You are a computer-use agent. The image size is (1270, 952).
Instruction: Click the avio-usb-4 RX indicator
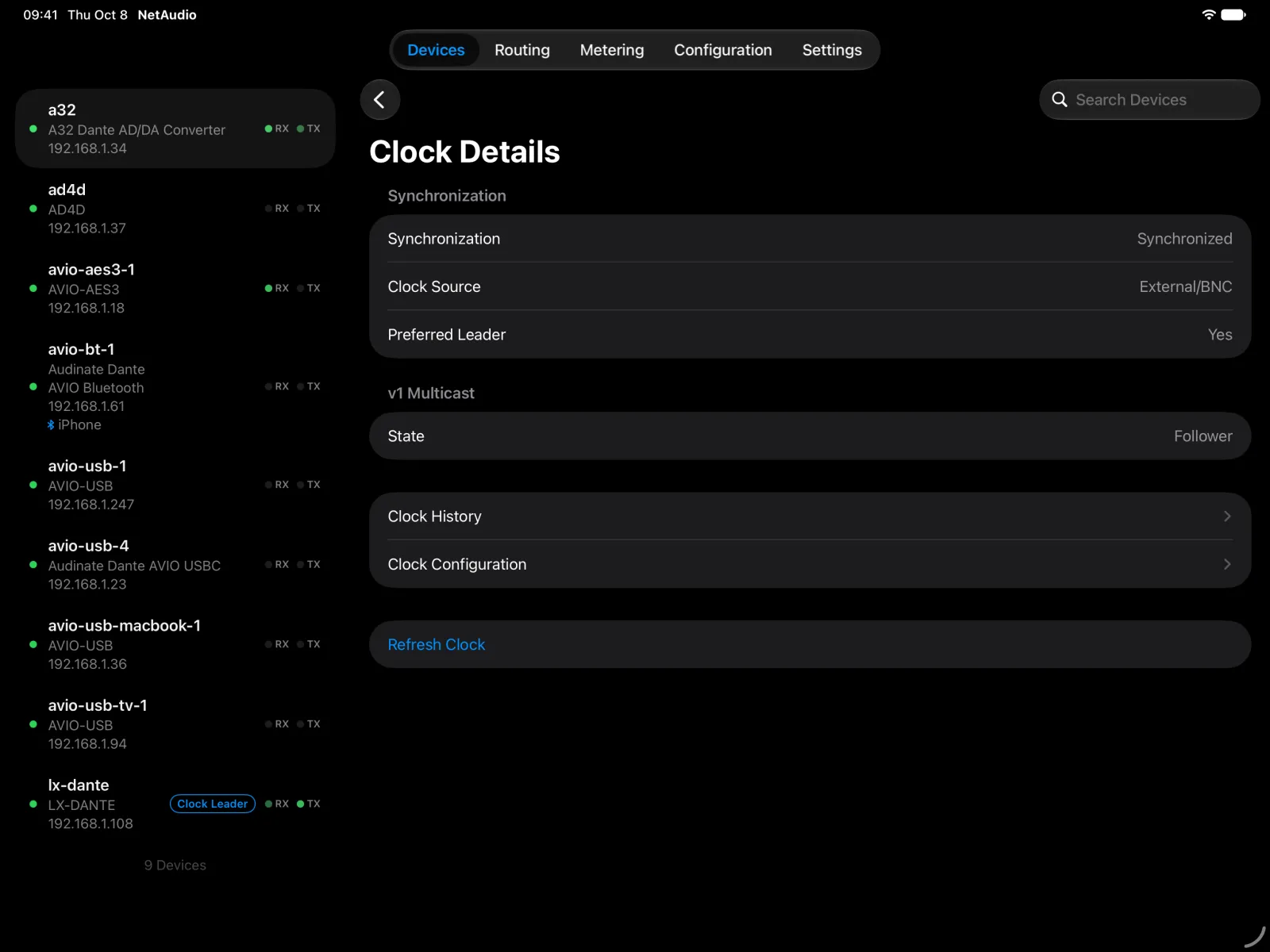277,565
